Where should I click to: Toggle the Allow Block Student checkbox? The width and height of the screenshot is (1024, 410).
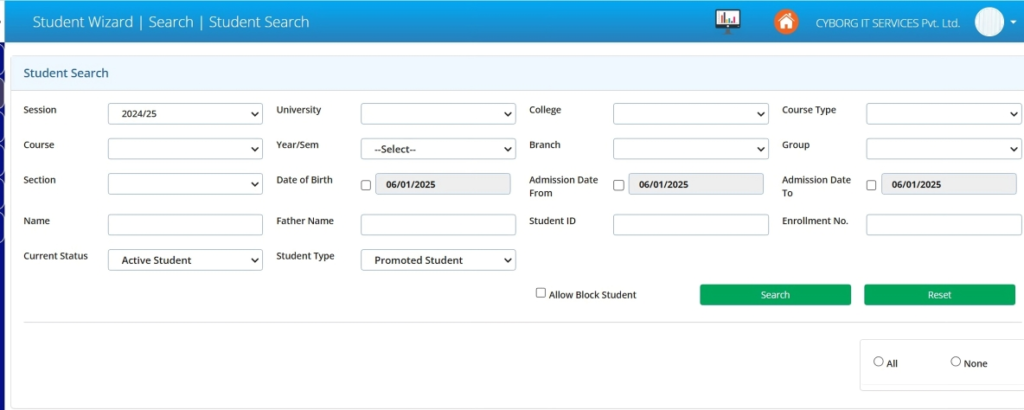point(541,293)
